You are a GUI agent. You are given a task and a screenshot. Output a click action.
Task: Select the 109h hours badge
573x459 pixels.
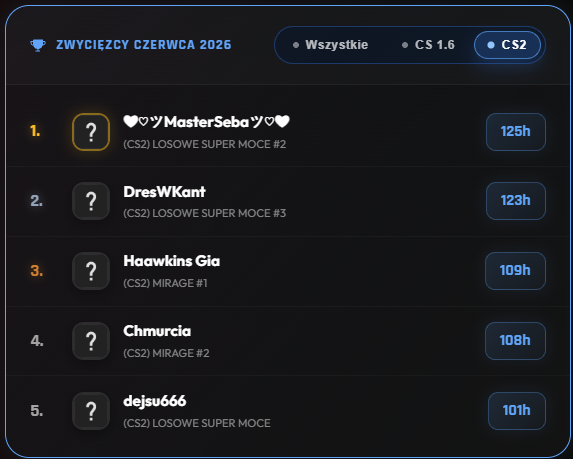[515, 271]
